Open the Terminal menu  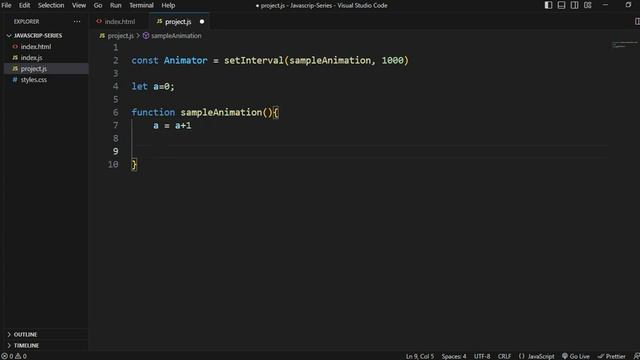pyautogui.click(x=141, y=5)
